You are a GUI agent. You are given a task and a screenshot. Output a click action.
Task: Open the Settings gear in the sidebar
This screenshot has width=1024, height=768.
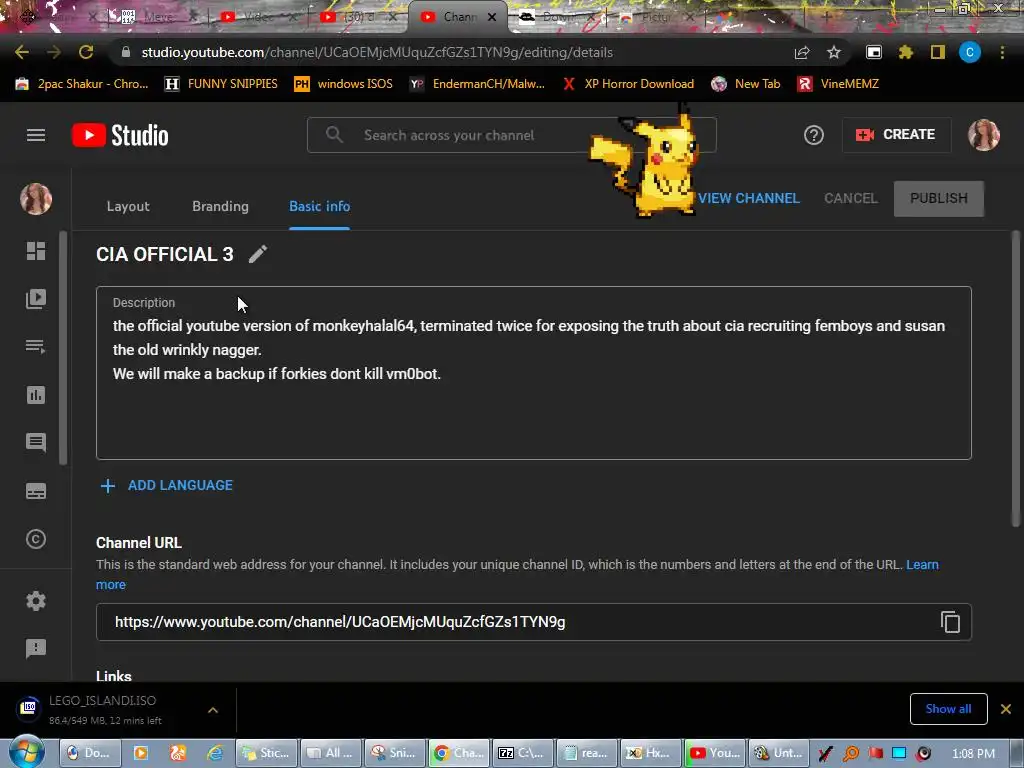[x=36, y=601]
